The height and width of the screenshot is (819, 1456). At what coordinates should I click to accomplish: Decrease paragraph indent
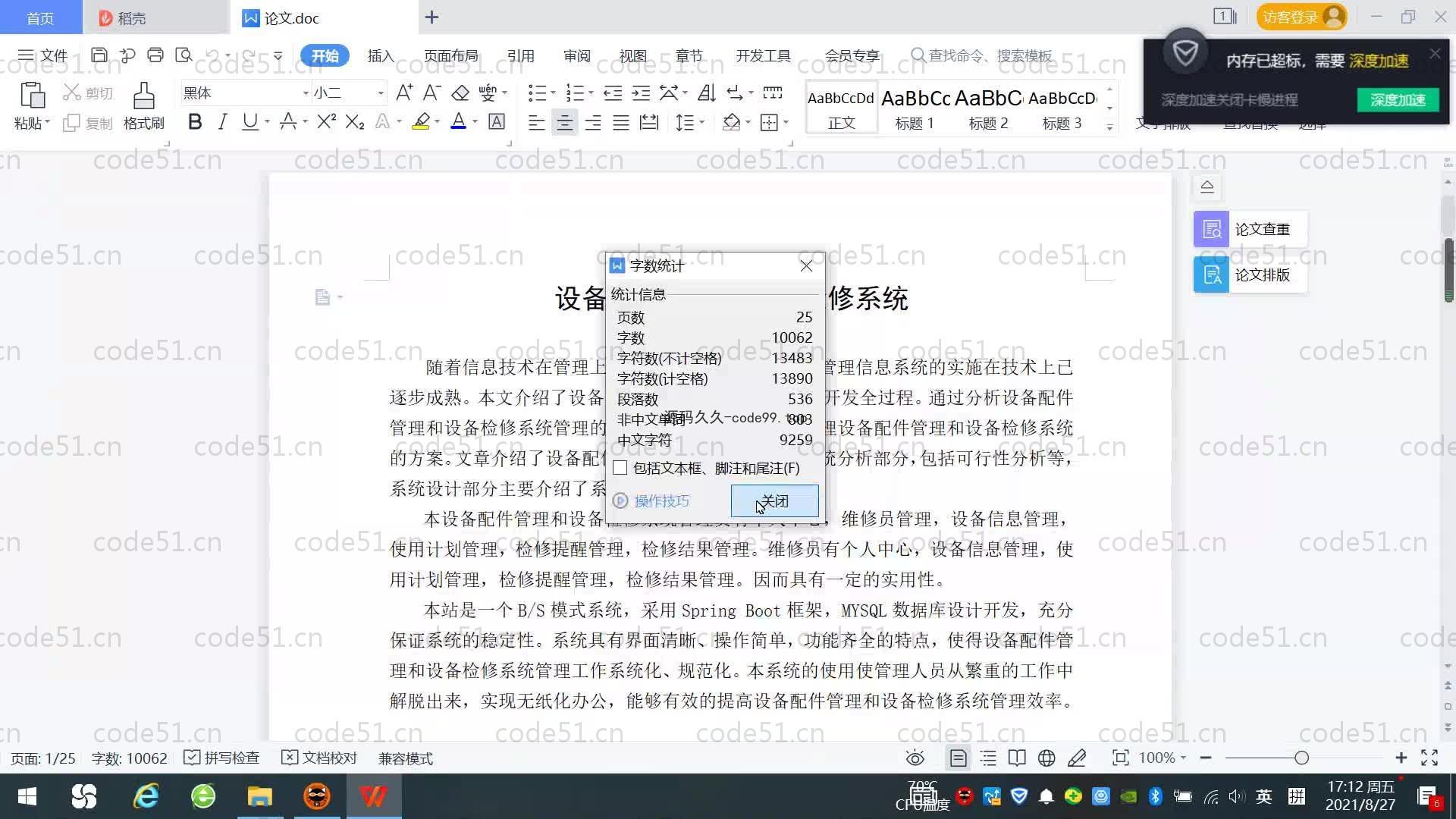coord(613,93)
